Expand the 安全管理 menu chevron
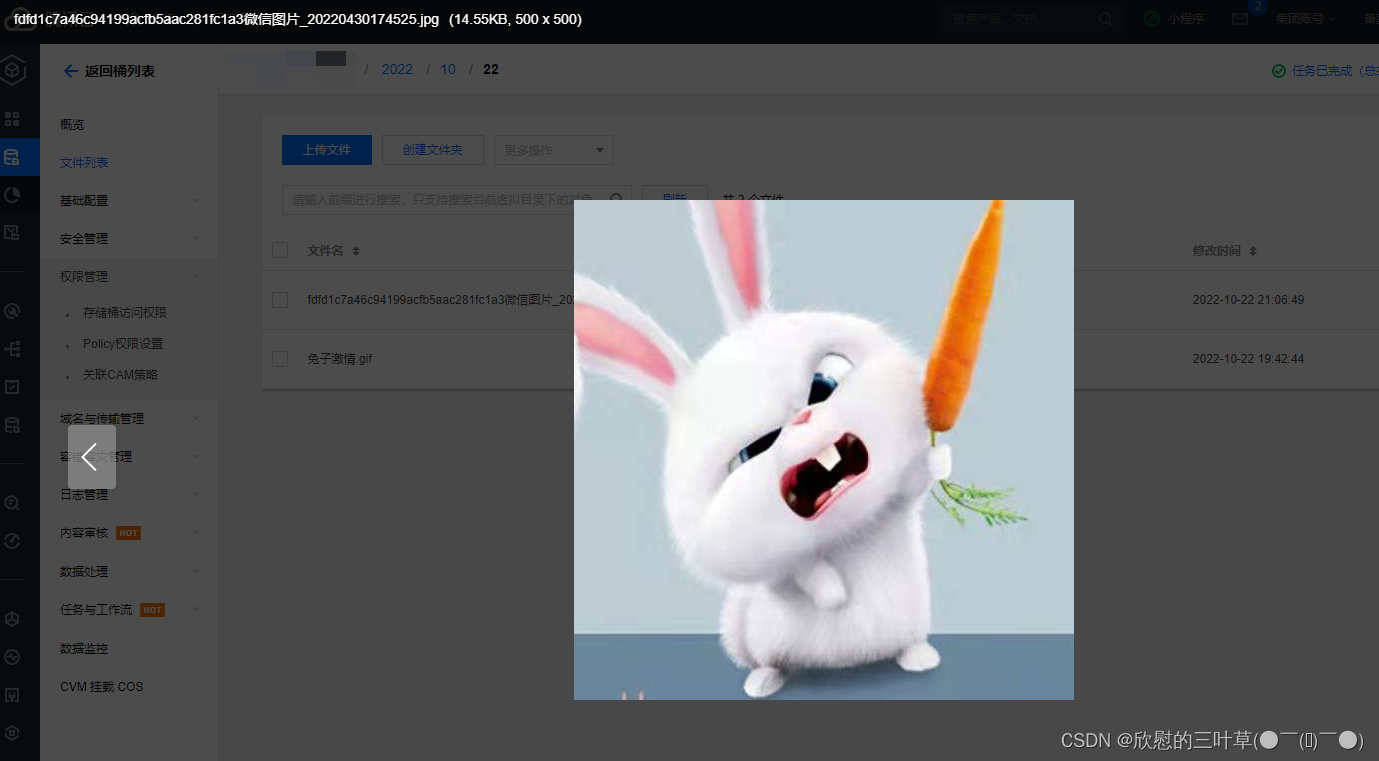The height and width of the screenshot is (761, 1379). coord(196,238)
